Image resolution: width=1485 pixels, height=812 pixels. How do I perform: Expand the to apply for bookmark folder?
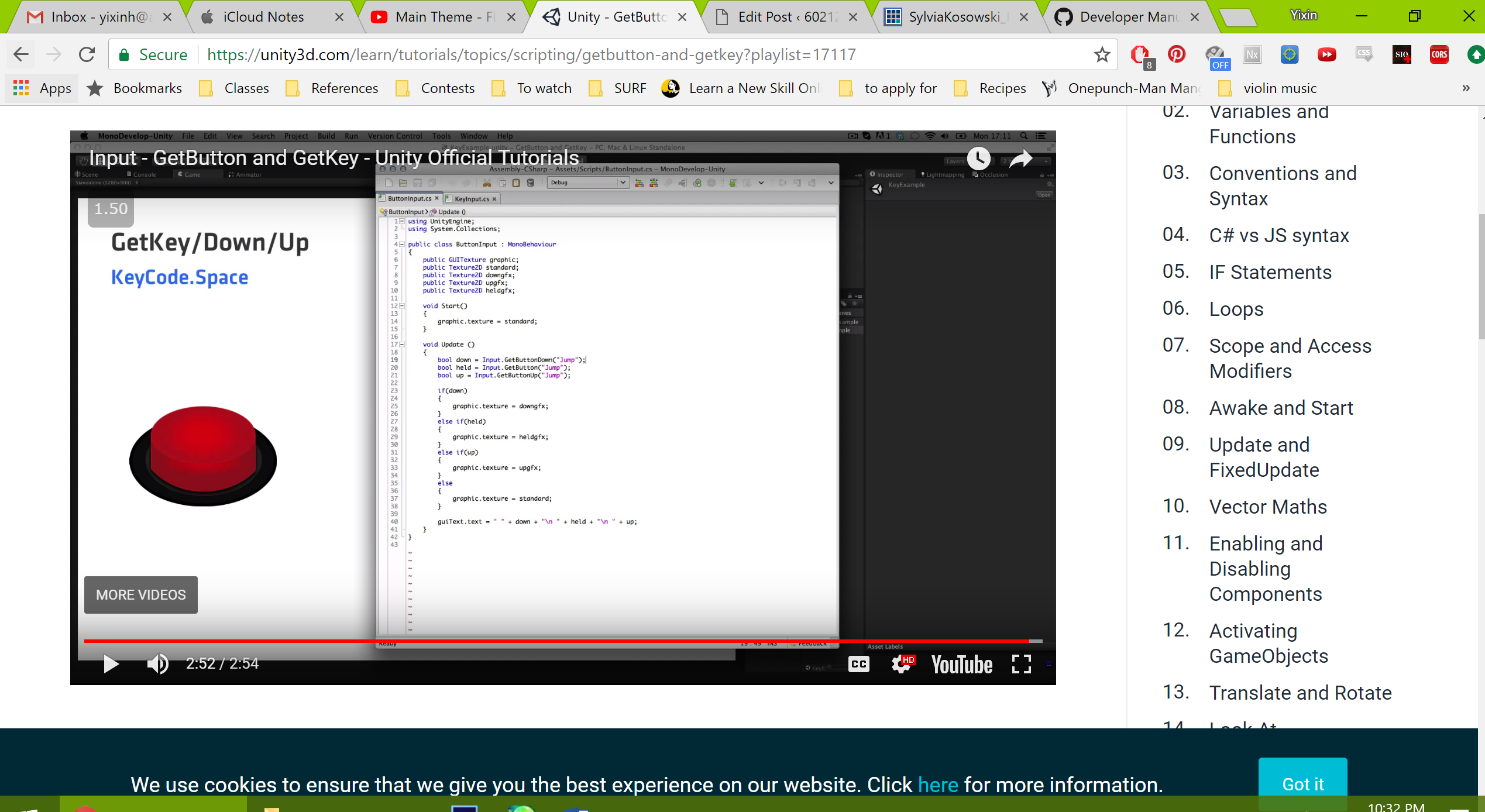[888, 88]
